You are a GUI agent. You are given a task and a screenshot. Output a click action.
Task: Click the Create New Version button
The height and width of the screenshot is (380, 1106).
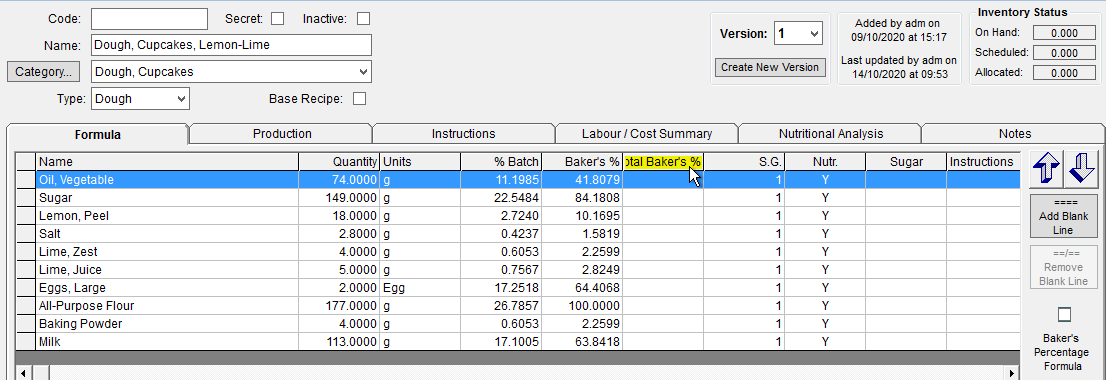click(x=770, y=68)
